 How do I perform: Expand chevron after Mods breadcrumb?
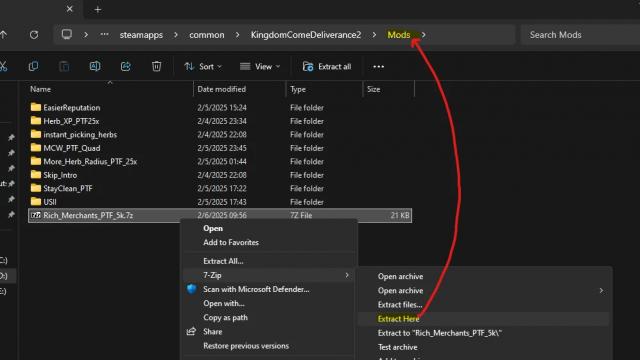423,35
